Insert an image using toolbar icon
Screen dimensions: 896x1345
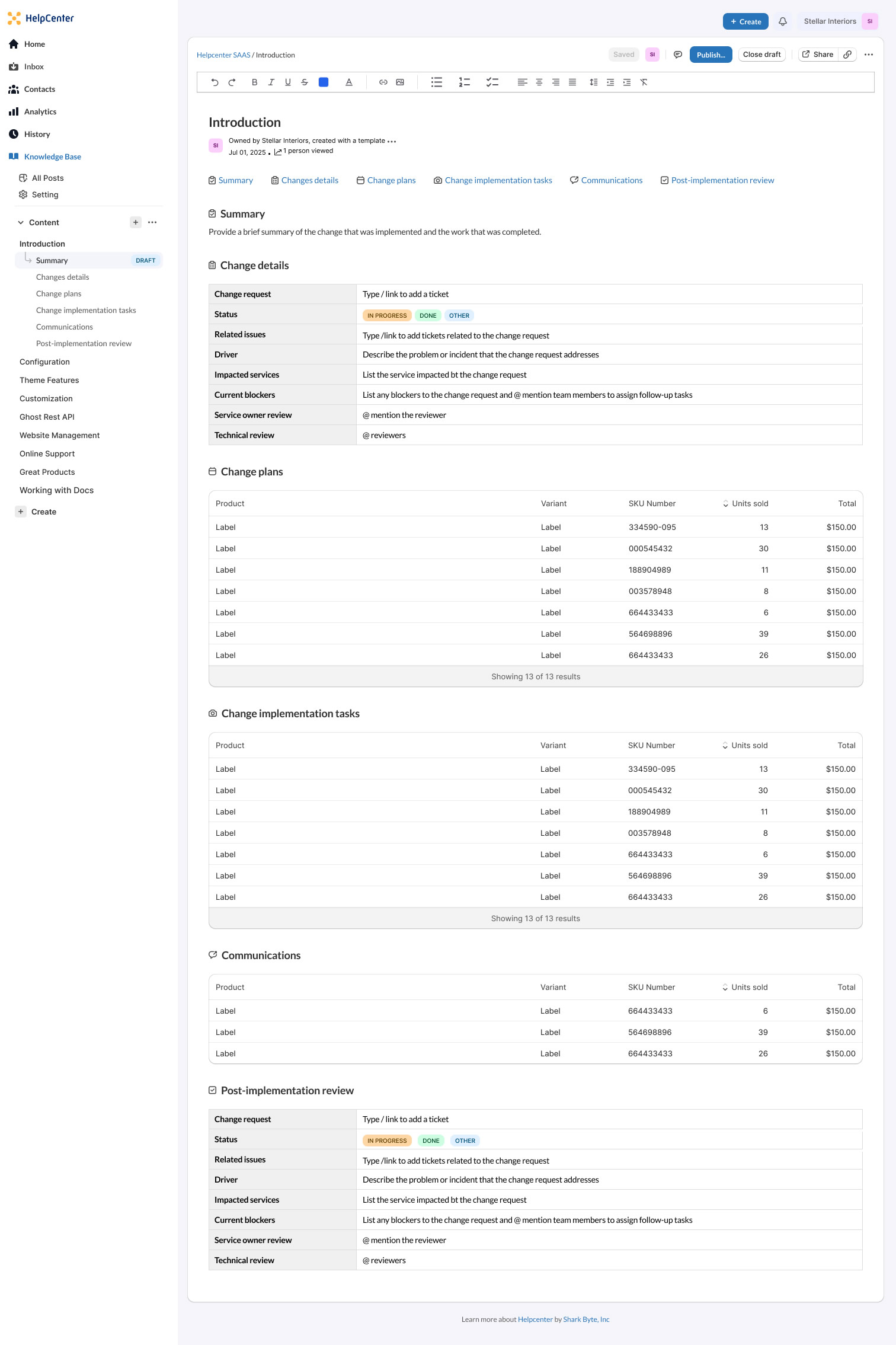pyautogui.click(x=400, y=82)
